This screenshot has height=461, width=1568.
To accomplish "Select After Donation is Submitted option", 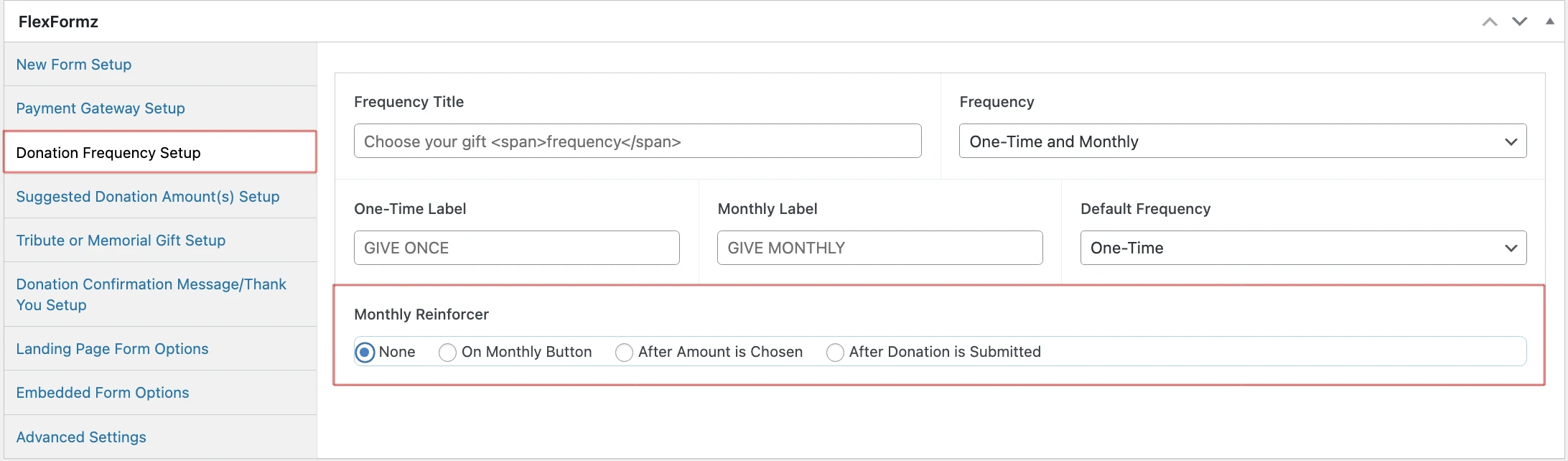I will tap(835, 352).
